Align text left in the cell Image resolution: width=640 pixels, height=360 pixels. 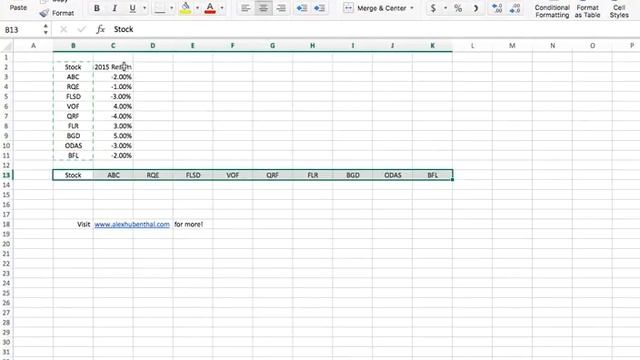[x=245, y=8]
